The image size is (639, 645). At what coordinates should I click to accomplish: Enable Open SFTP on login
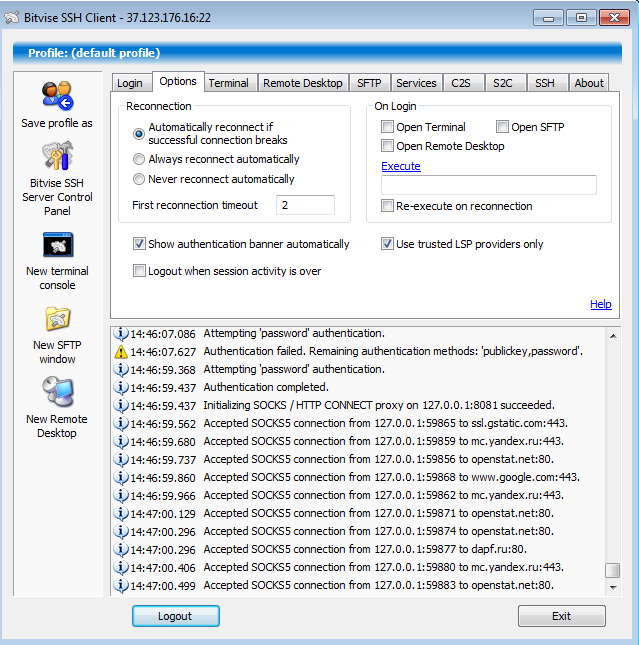tap(502, 127)
